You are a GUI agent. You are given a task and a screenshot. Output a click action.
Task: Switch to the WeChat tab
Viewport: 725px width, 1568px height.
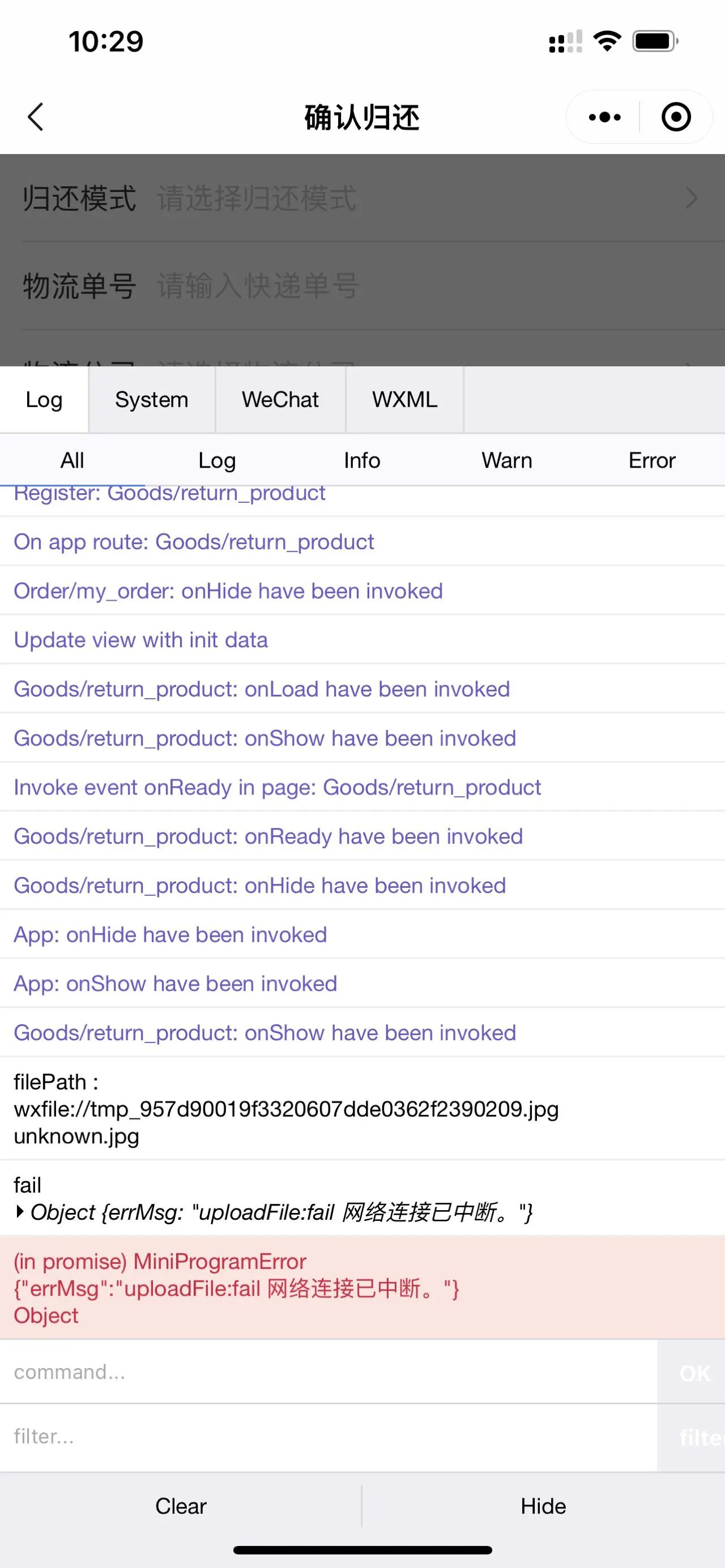tap(280, 400)
